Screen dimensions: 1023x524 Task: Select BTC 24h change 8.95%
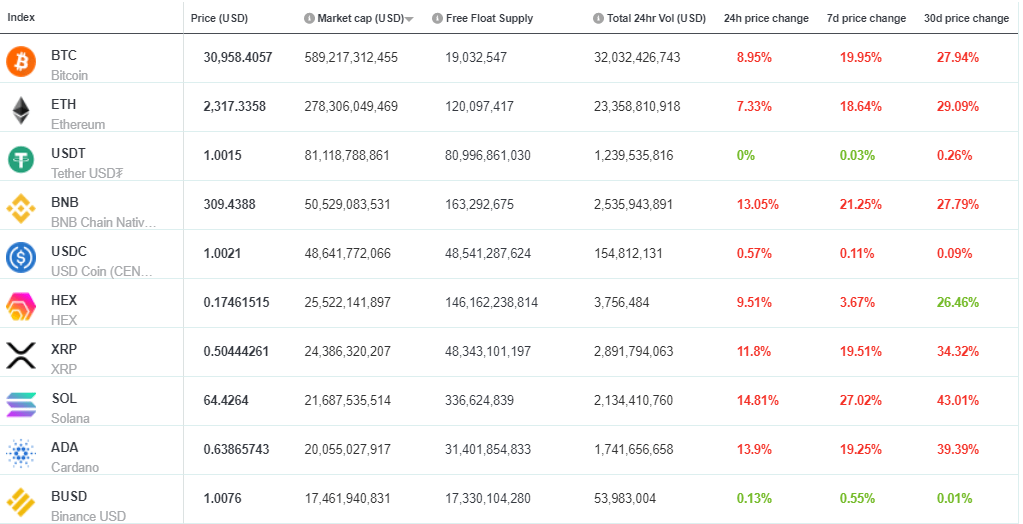pos(754,57)
